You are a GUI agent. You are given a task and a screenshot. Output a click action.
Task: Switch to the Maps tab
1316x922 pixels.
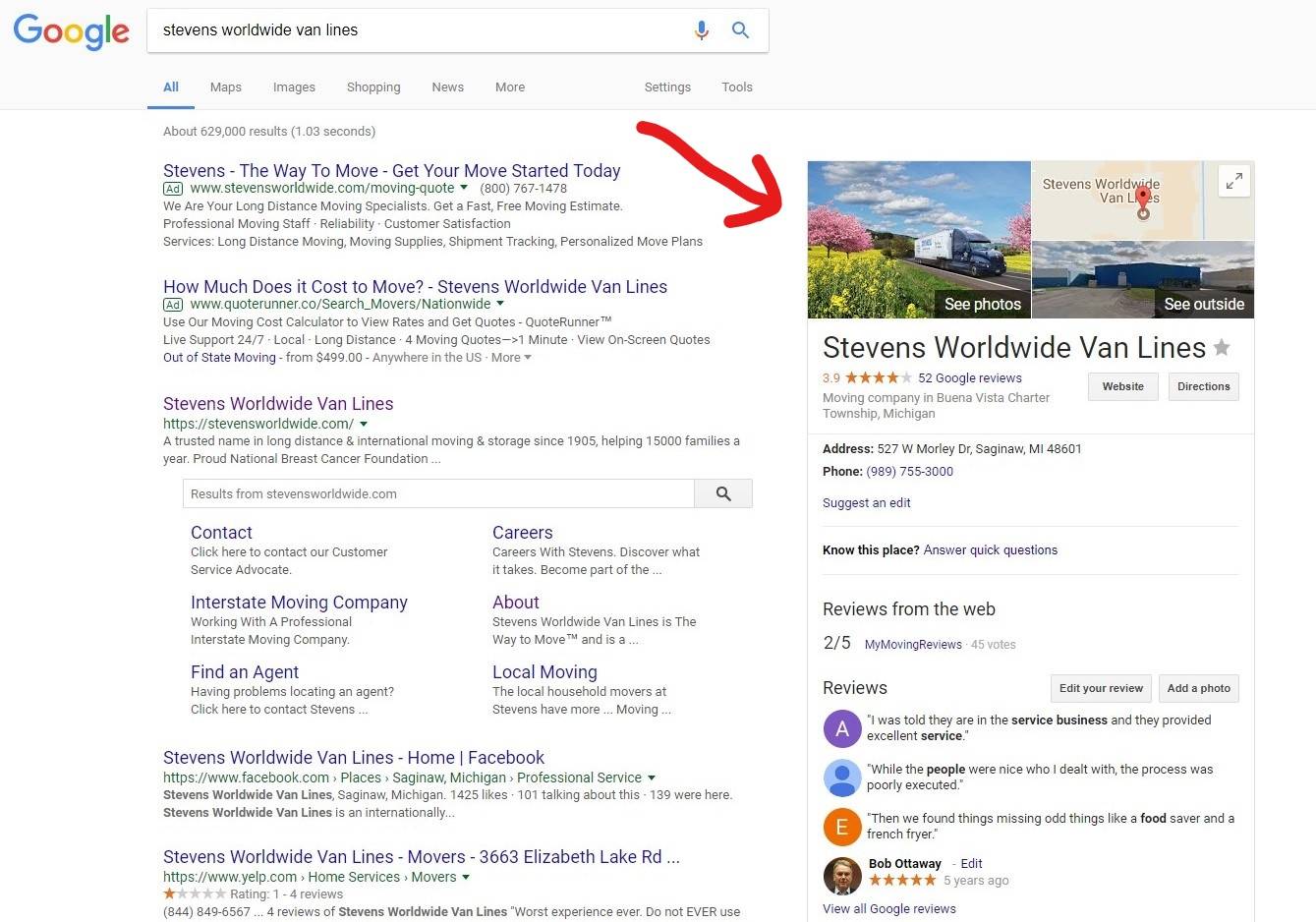(226, 86)
